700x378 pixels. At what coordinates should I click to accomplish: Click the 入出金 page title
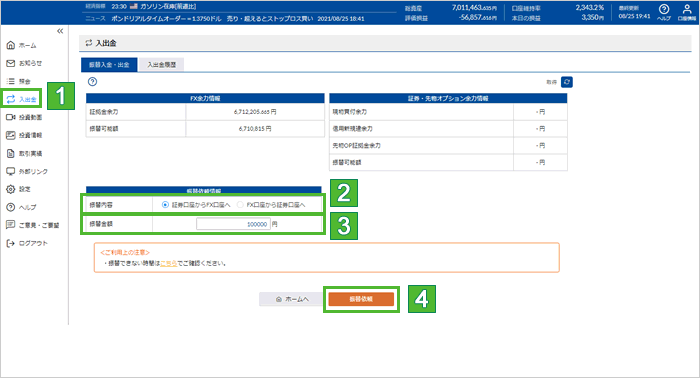click(x=106, y=43)
